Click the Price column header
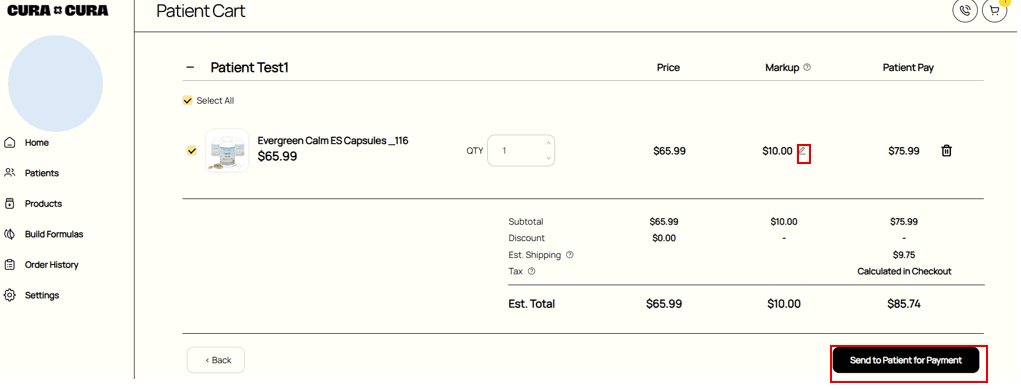 (x=668, y=67)
